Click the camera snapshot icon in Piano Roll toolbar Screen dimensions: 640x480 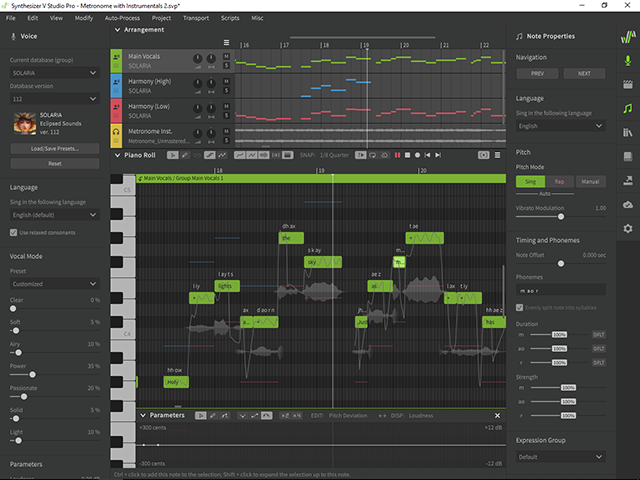484,155
